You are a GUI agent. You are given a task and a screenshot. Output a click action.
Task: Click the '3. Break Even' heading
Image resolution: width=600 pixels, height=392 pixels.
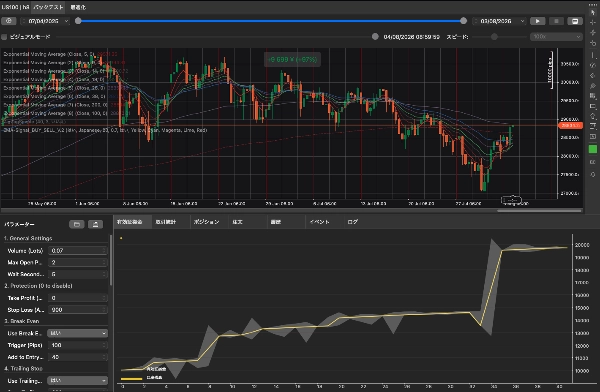21,321
